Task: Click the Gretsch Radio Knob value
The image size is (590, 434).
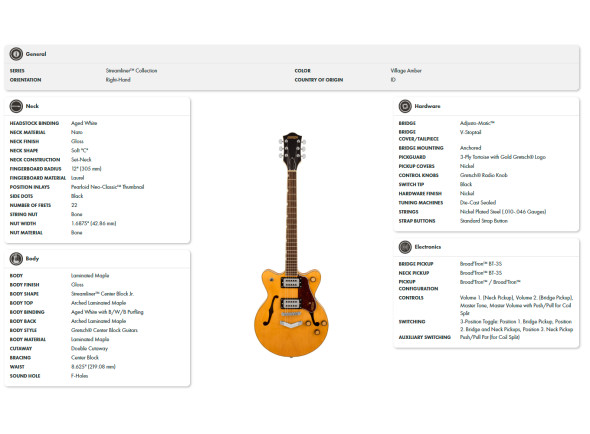Action: pyautogui.click(x=484, y=175)
